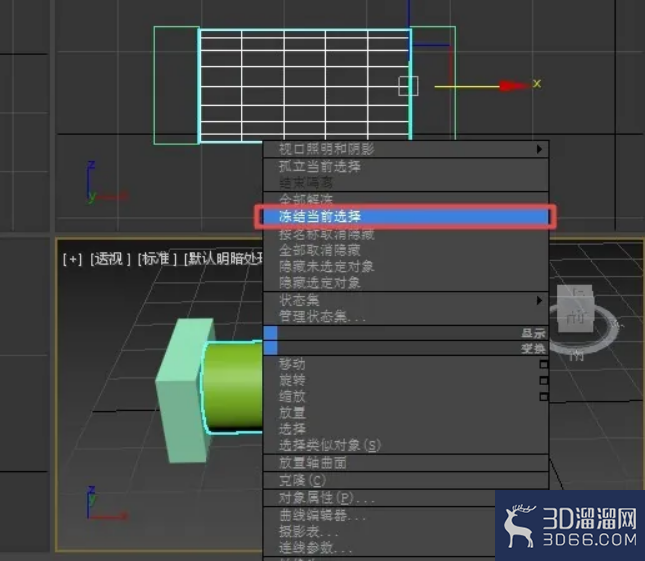The width and height of the screenshot is (645, 561).
Task: Click [+] viewport general menu label
Action: click(72, 259)
